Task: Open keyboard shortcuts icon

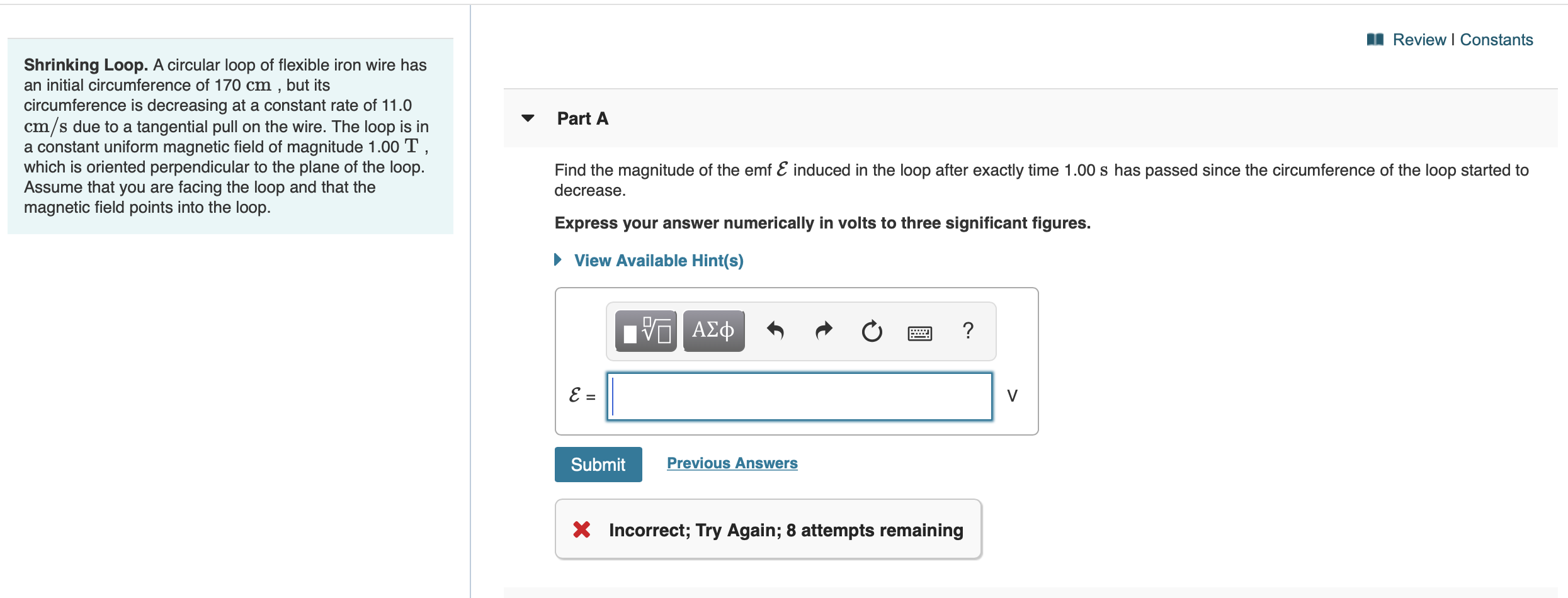Action: click(x=920, y=332)
